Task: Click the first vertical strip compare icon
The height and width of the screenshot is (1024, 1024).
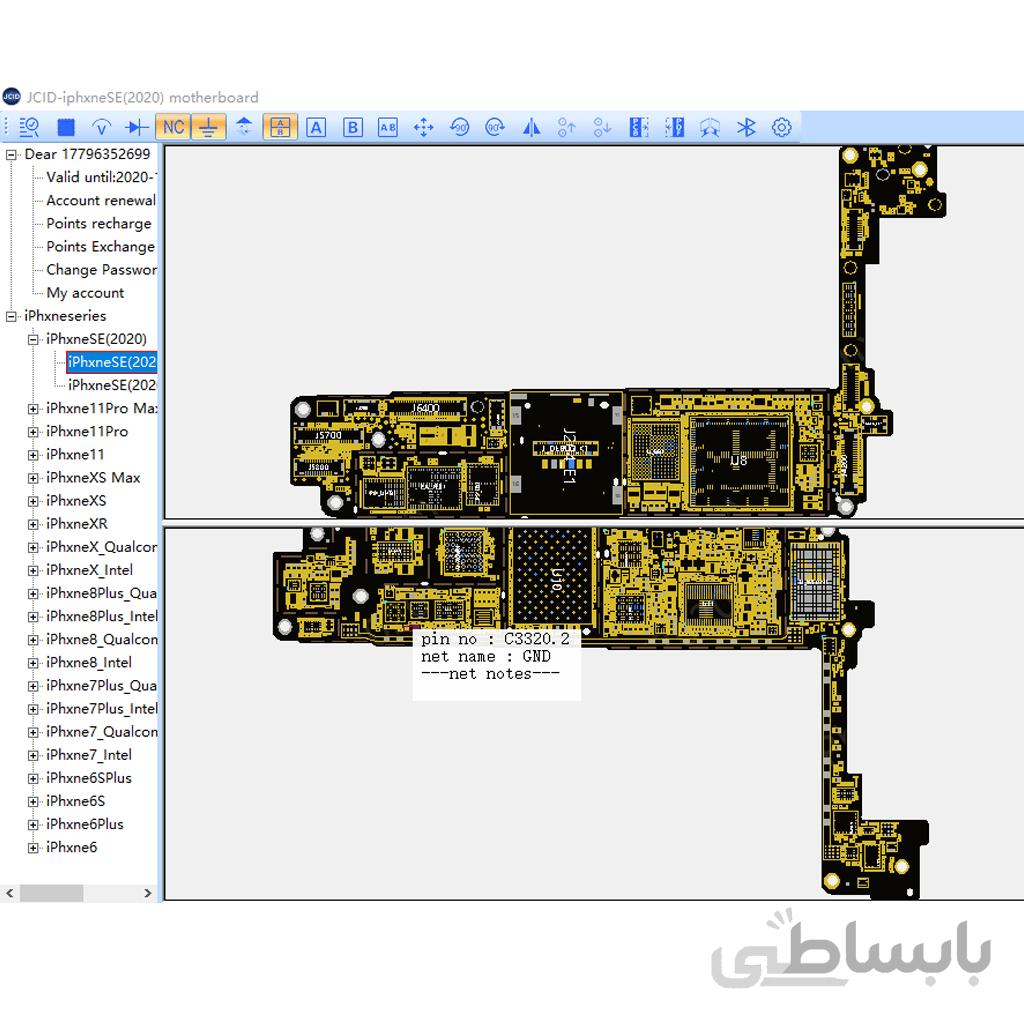Action: pos(639,127)
